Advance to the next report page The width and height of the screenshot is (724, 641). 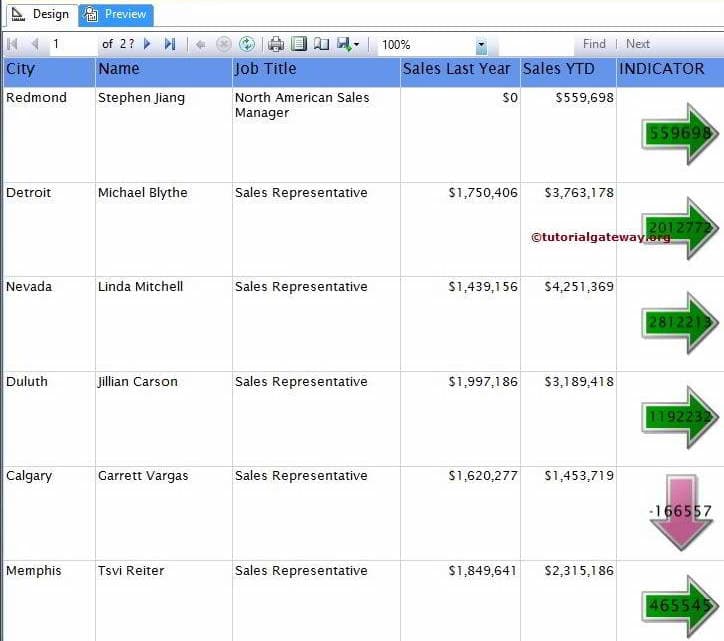(147, 44)
